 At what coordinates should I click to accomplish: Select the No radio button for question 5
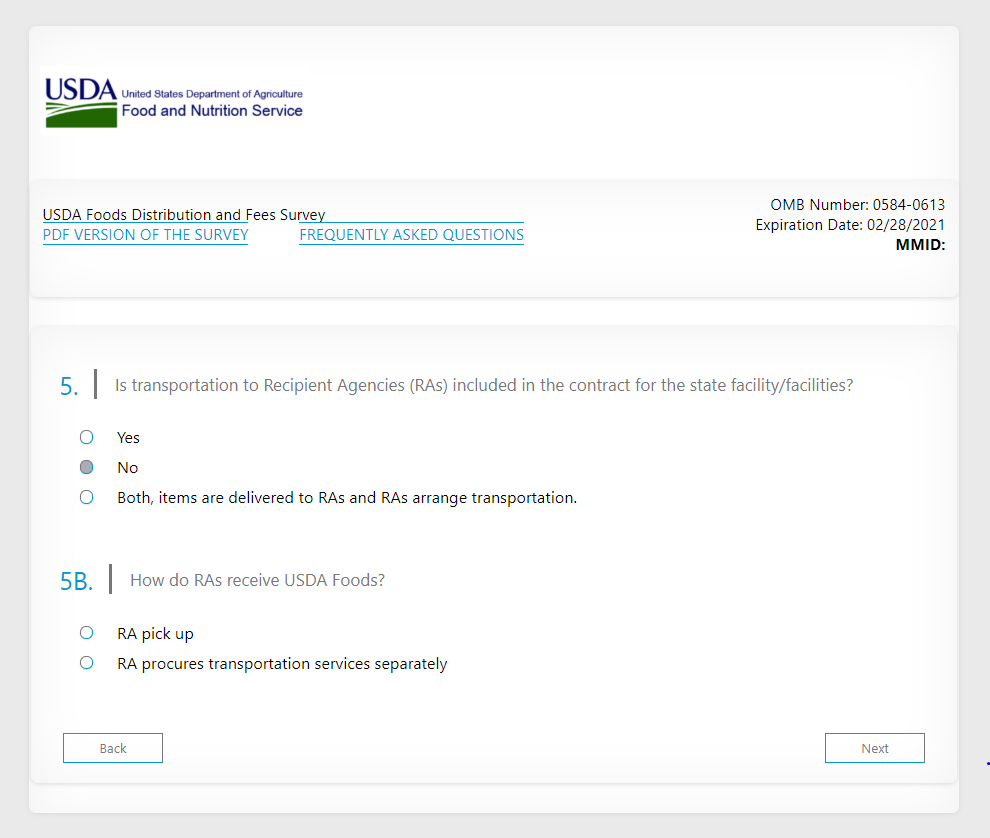pyautogui.click(x=87, y=467)
